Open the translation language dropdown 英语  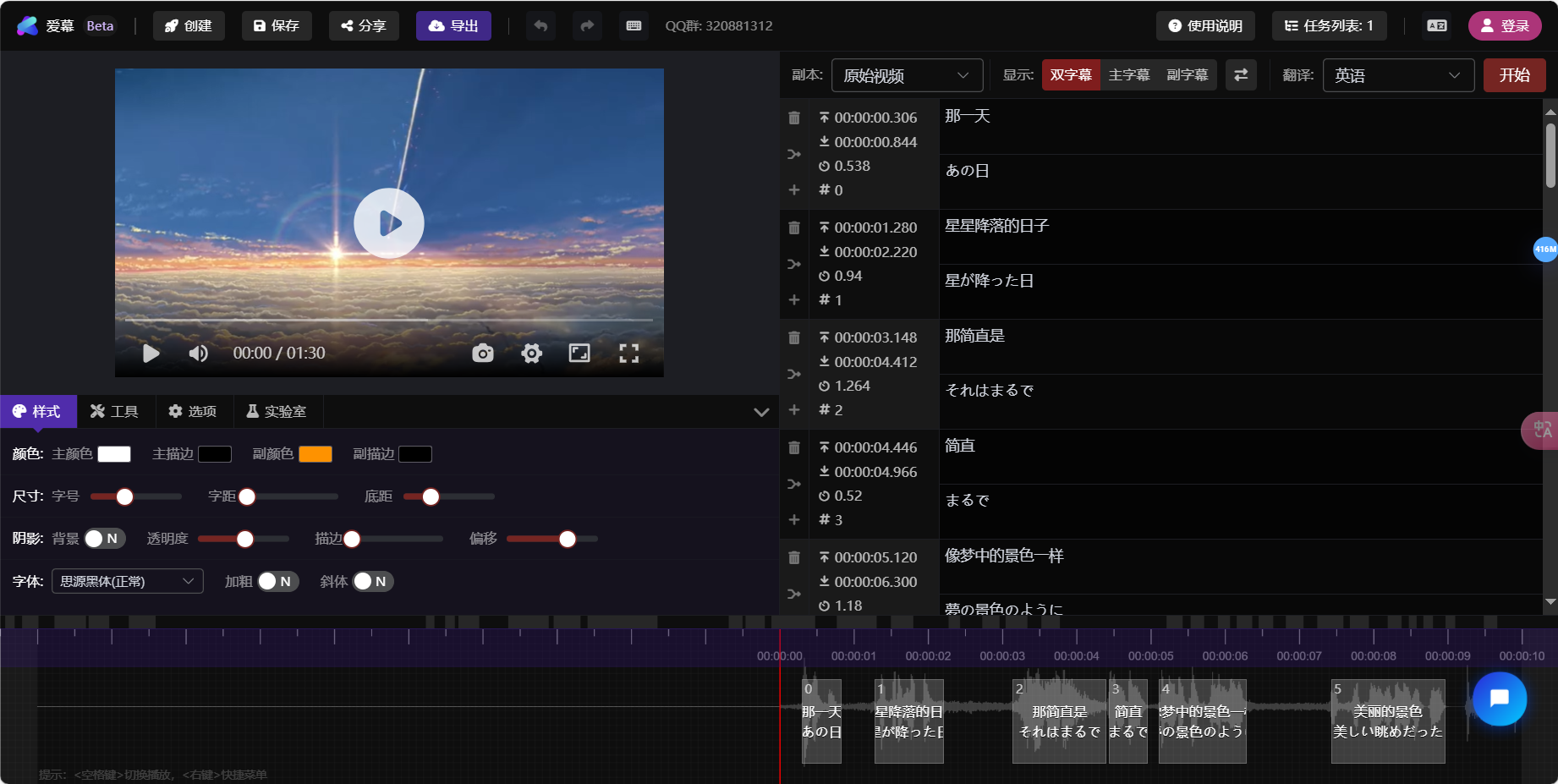click(x=1397, y=75)
